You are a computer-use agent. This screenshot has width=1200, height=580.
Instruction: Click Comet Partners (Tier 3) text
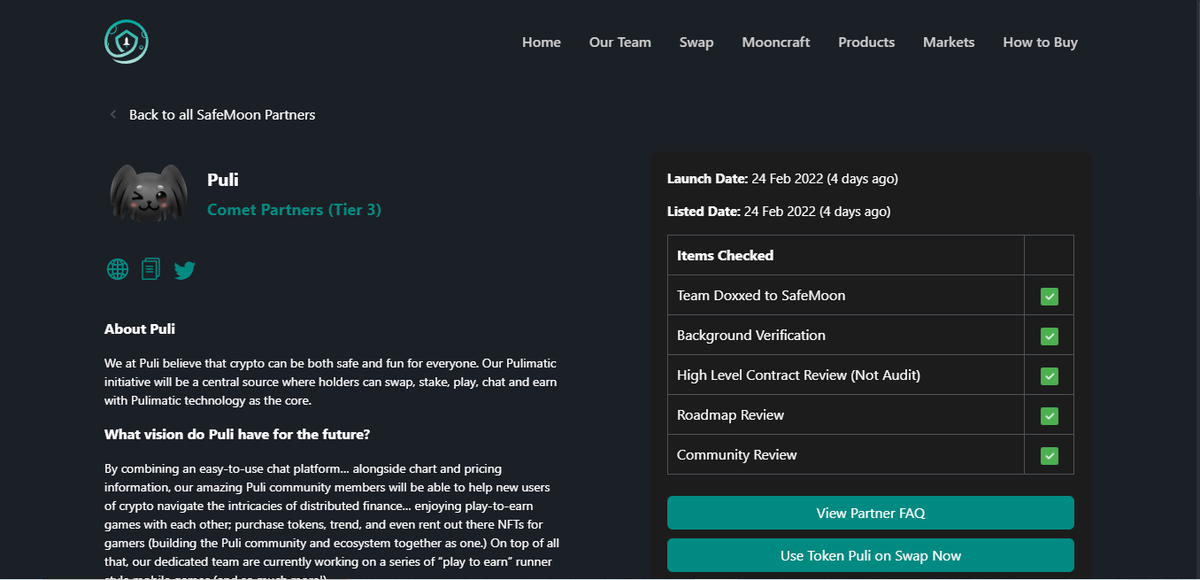pos(294,210)
